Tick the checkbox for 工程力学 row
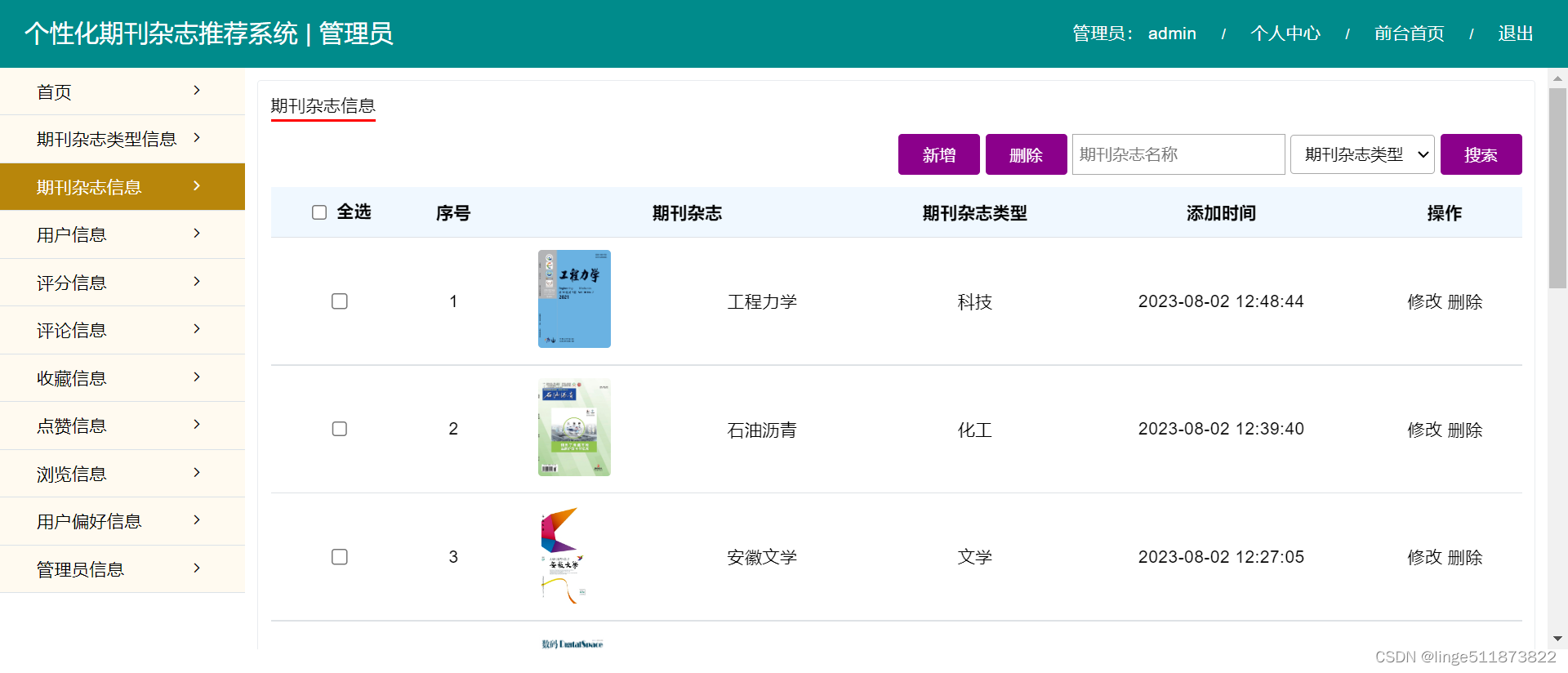The height and width of the screenshot is (673, 1568). (x=340, y=301)
